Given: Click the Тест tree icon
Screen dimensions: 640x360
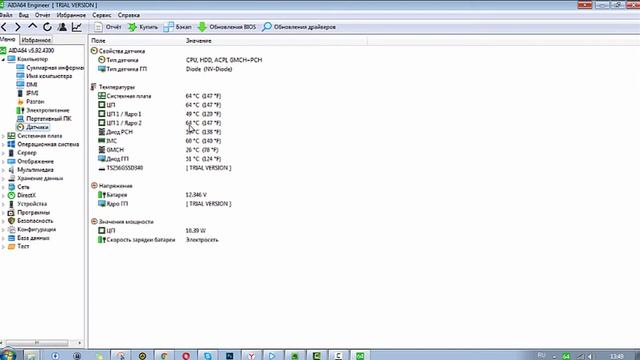Looking at the screenshot, I should 11,247.
